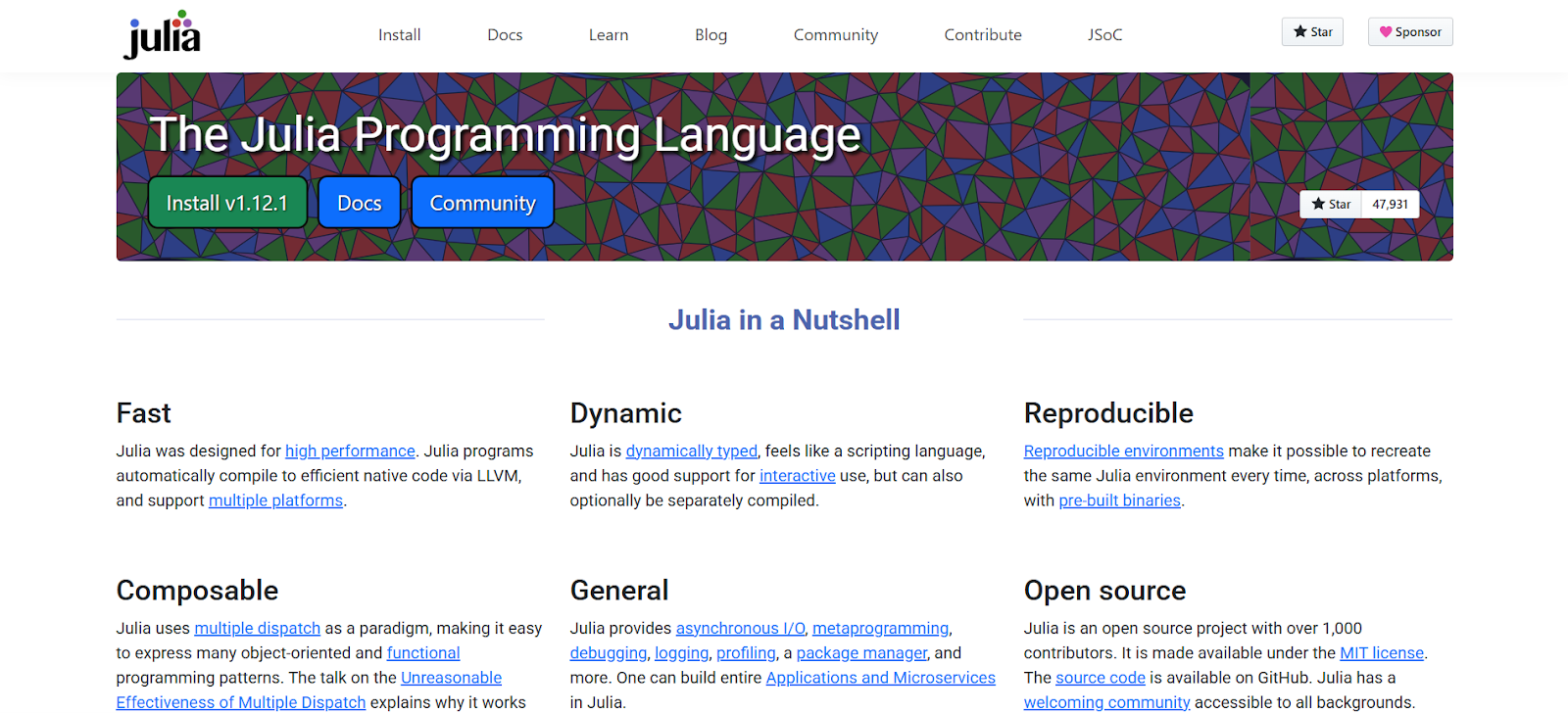Visit the Reproducible environments link

[1123, 451]
